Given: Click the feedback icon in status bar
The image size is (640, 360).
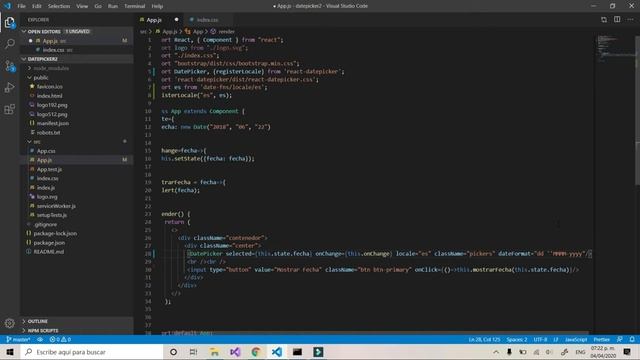Looking at the screenshot, I should coord(620,339).
